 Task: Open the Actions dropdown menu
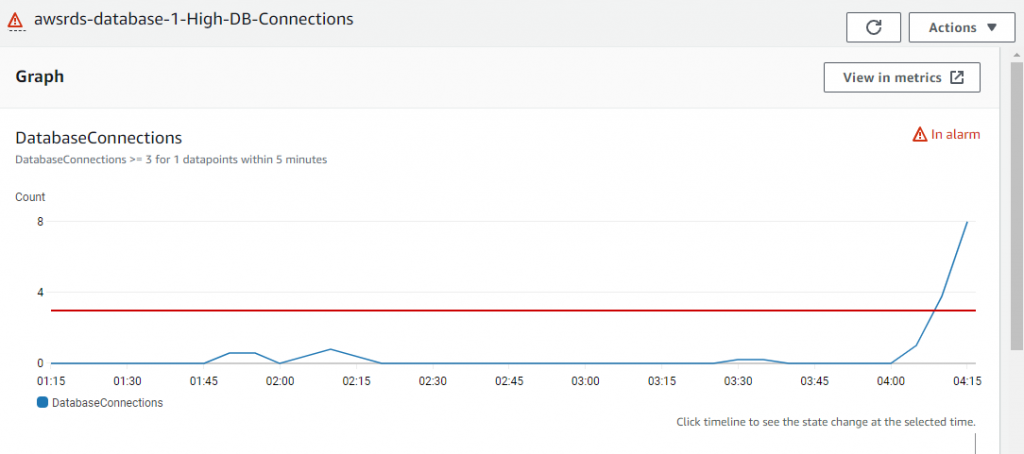pos(962,27)
